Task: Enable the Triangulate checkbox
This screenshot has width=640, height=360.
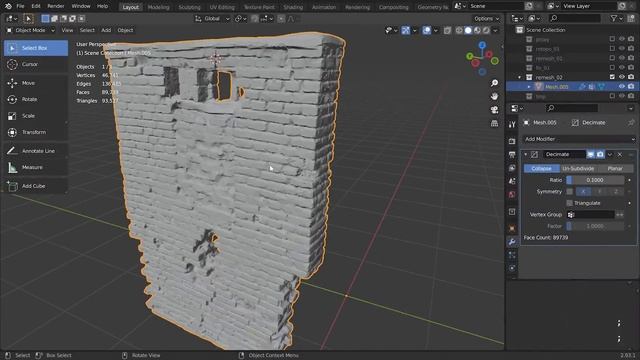Action: click(569, 203)
